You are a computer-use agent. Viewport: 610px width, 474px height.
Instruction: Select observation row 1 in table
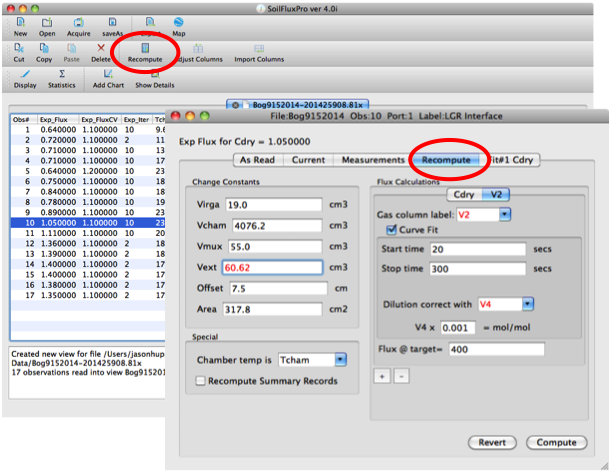point(88,130)
